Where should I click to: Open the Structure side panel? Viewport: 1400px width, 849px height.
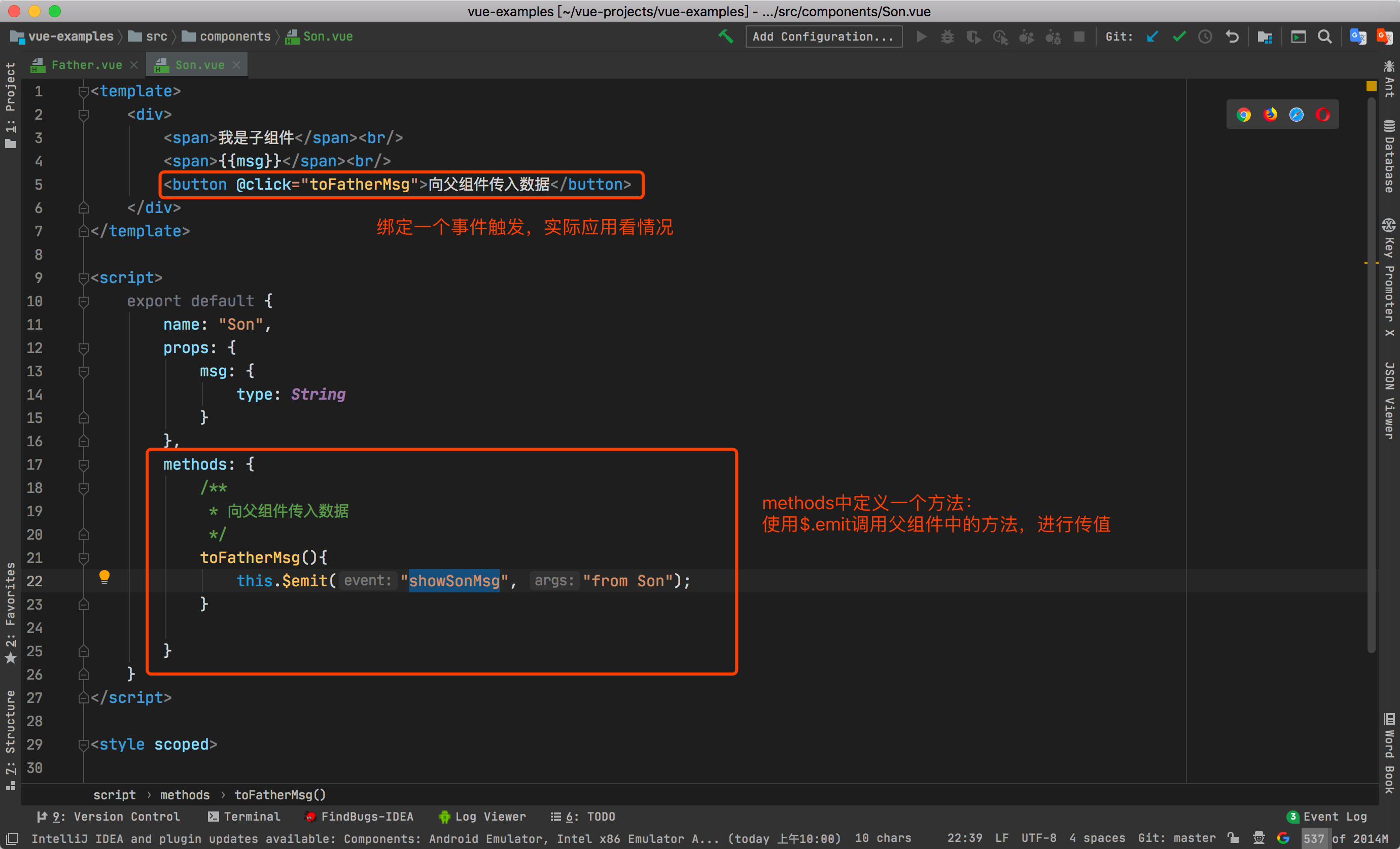tap(11, 739)
